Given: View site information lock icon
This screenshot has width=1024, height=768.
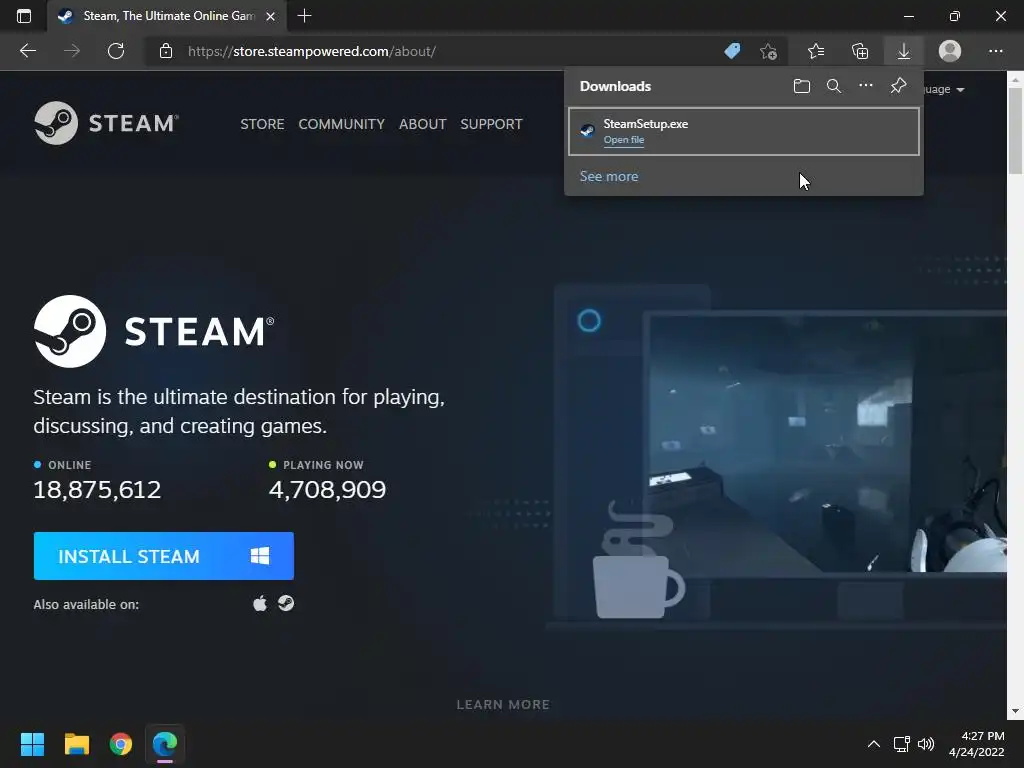Looking at the screenshot, I should point(166,51).
